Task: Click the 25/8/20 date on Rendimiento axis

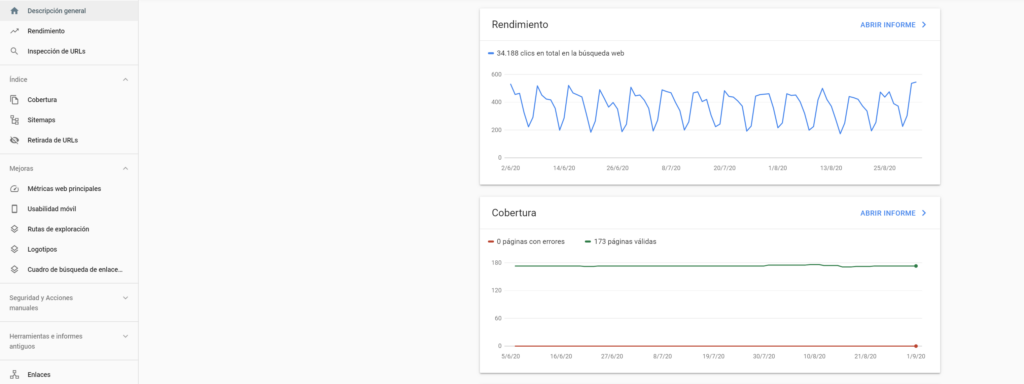Action: (884, 168)
